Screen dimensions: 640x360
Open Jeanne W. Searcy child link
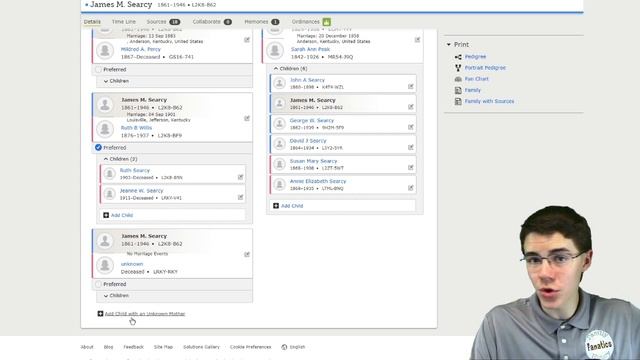(x=142, y=191)
